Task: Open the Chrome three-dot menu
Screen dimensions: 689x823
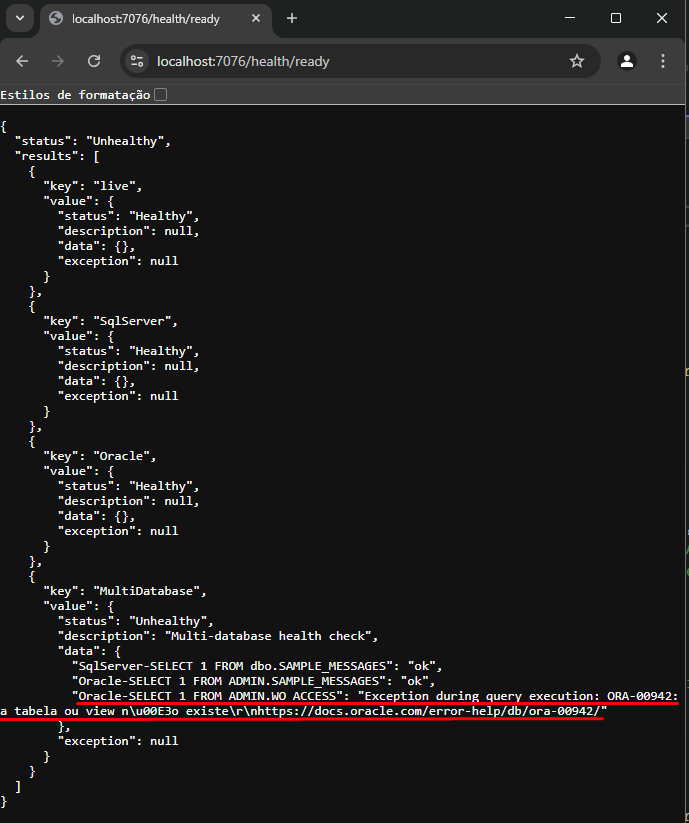Action: click(x=664, y=61)
